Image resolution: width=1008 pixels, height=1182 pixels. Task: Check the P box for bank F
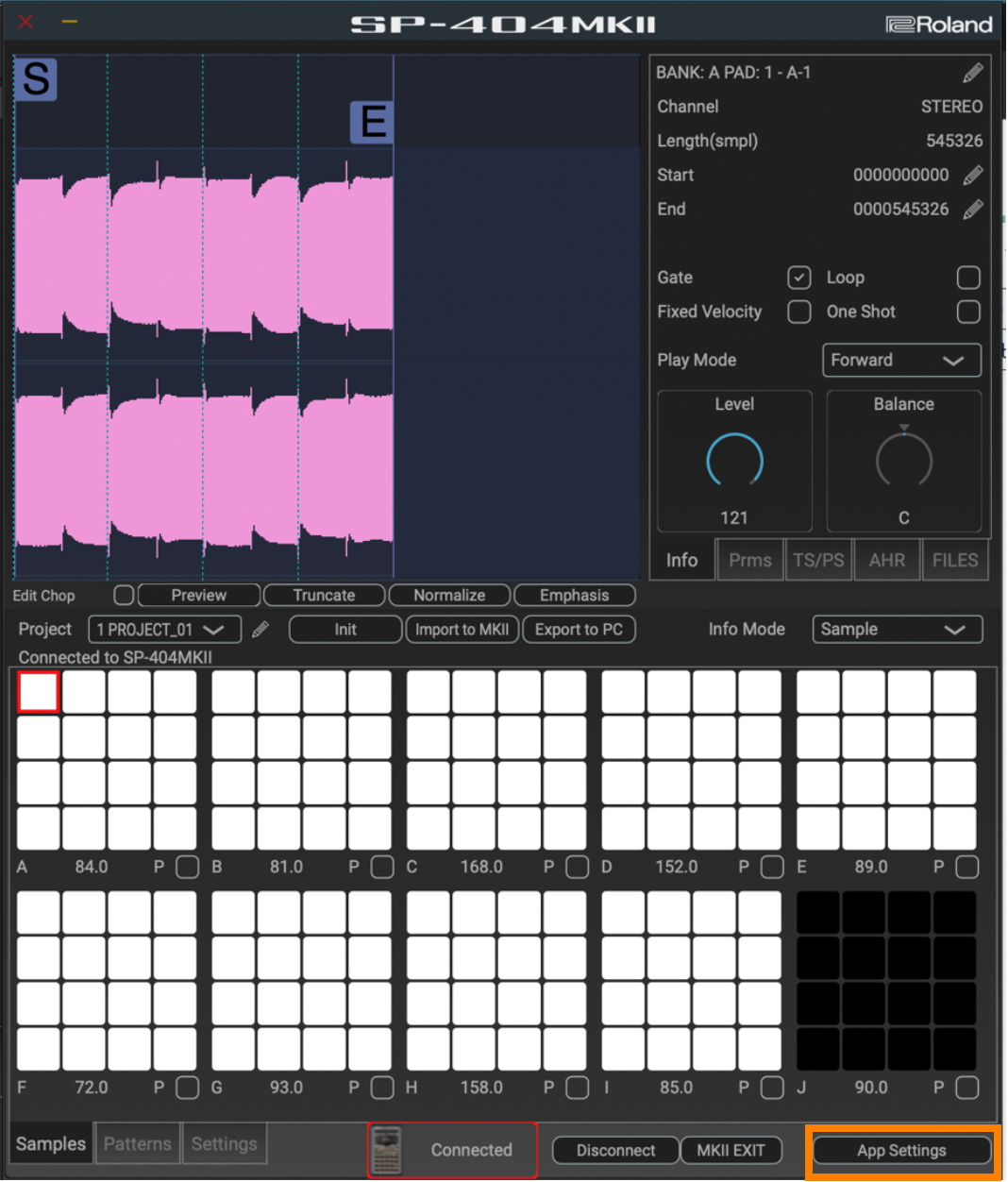[188, 1088]
